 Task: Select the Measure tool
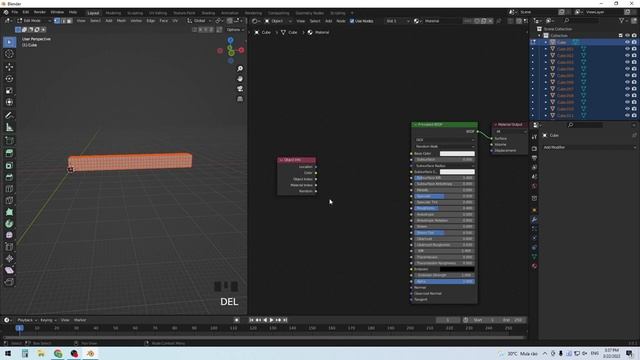click(x=9, y=127)
